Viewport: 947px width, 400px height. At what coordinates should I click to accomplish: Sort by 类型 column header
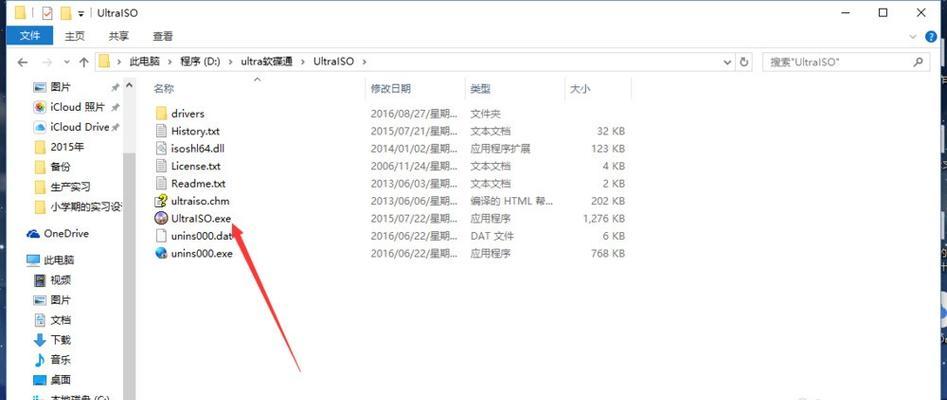[x=480, y=89]
